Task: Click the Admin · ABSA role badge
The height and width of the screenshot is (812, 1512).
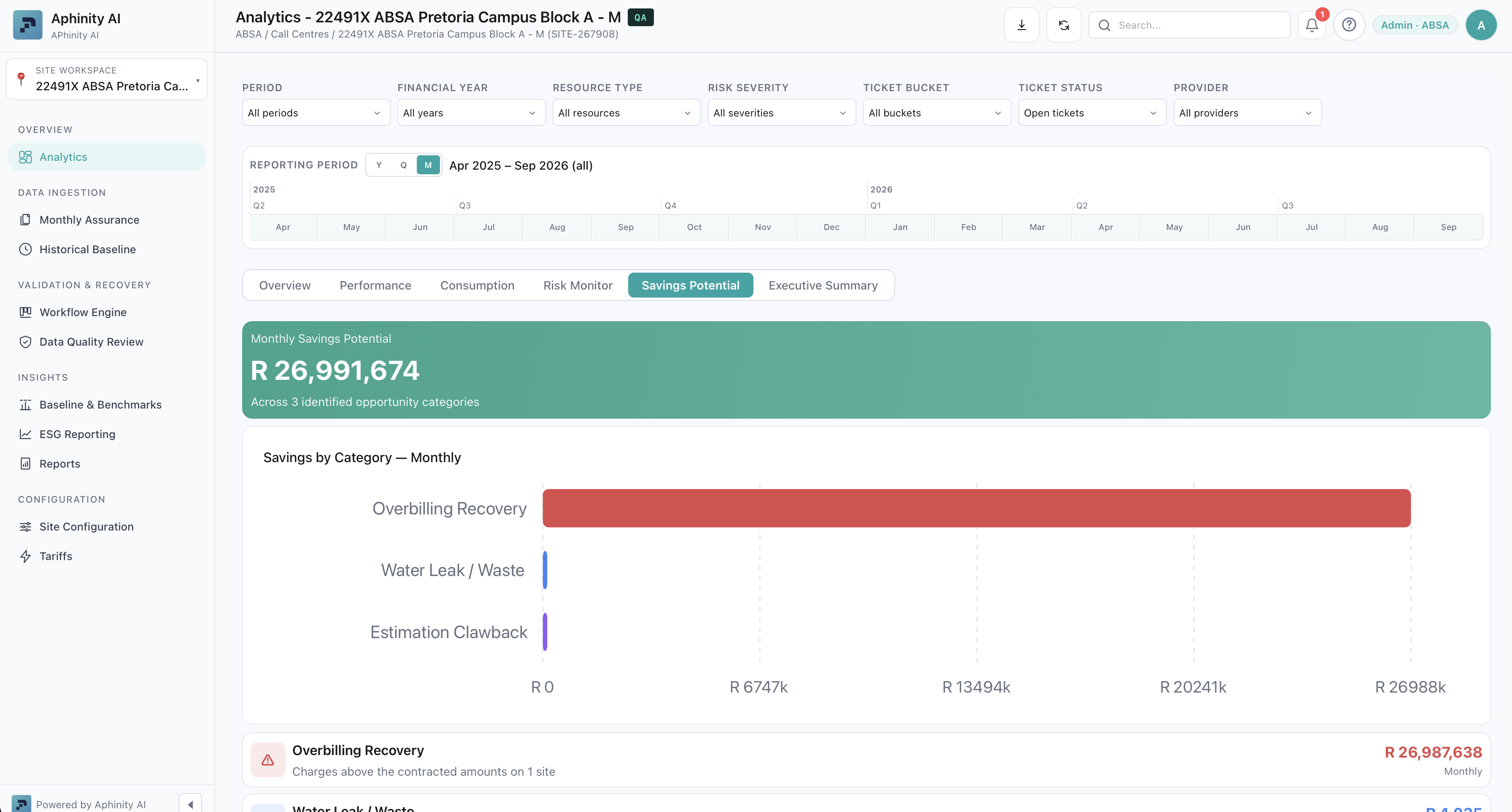Action: coord(1415,25)
